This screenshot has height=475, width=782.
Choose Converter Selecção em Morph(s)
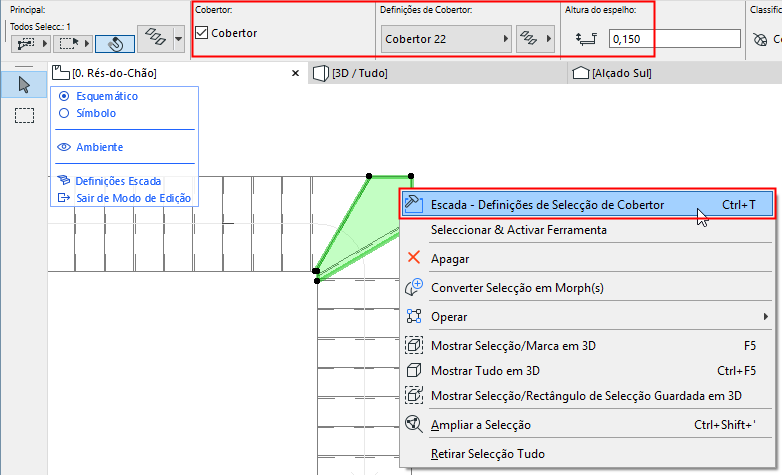click(x=517, y=288)
